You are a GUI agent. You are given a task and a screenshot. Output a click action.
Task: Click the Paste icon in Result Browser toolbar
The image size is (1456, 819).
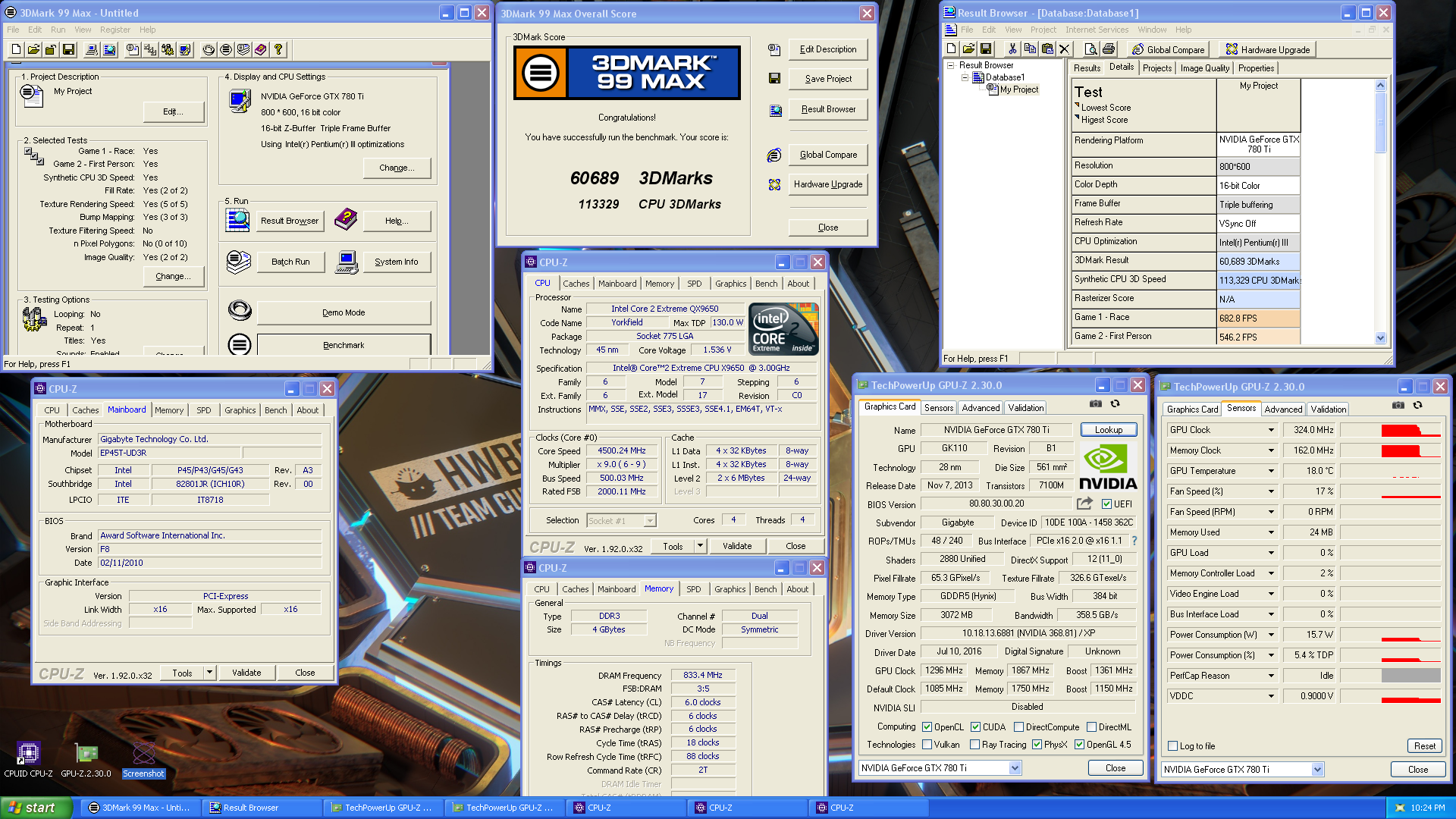1046,49
